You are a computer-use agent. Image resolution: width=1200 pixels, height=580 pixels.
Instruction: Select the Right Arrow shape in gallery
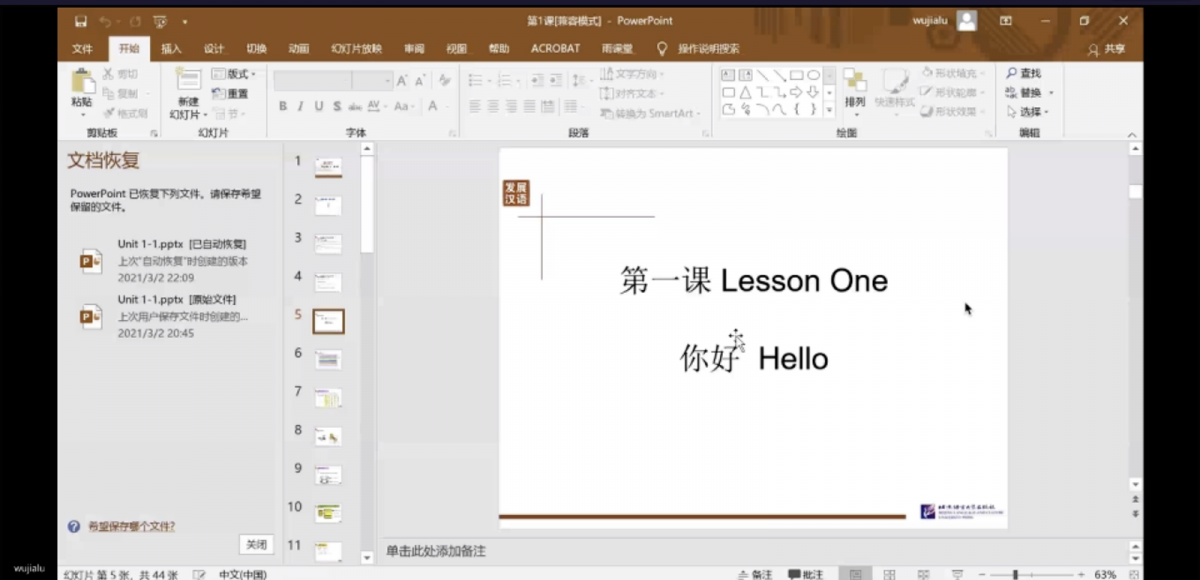tap(796, 92)
